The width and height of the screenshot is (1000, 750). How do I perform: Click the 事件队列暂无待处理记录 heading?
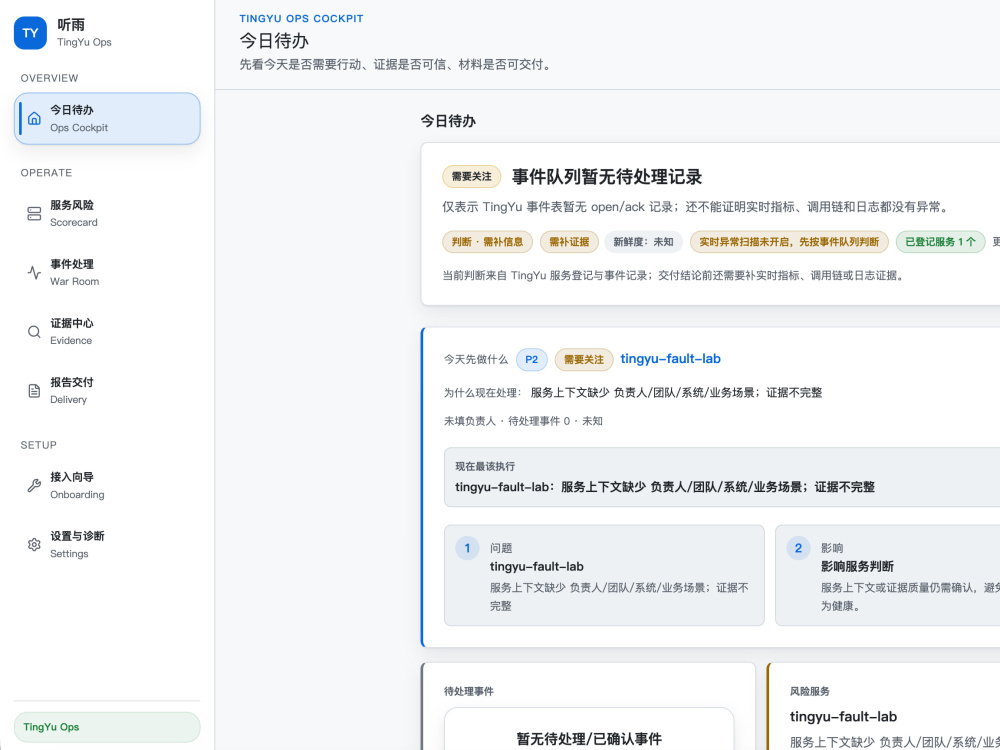point(607,177)
